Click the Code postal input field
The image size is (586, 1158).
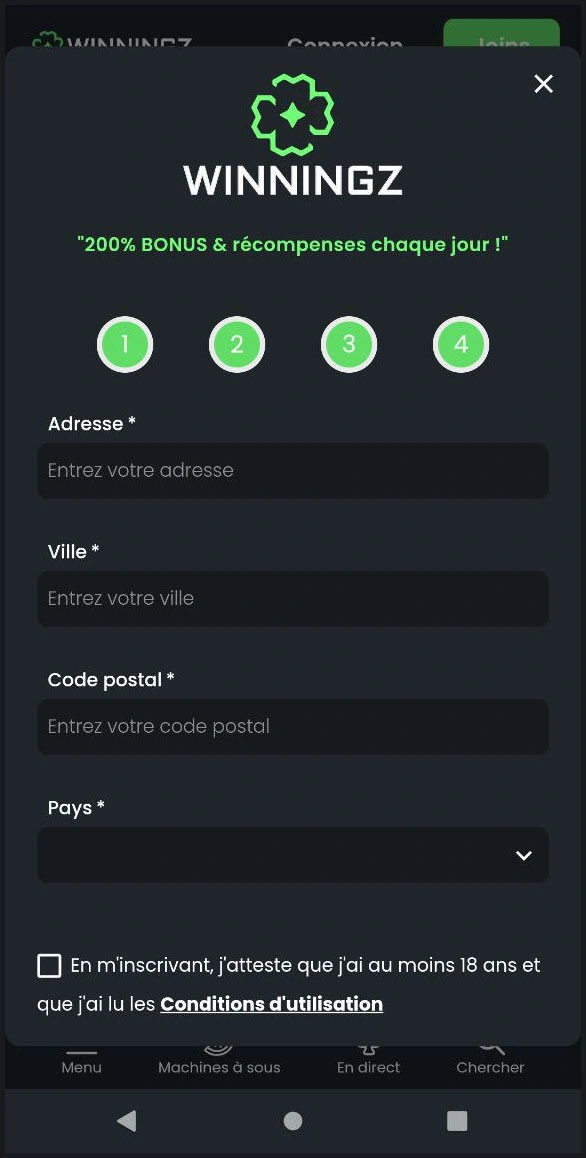292,727
